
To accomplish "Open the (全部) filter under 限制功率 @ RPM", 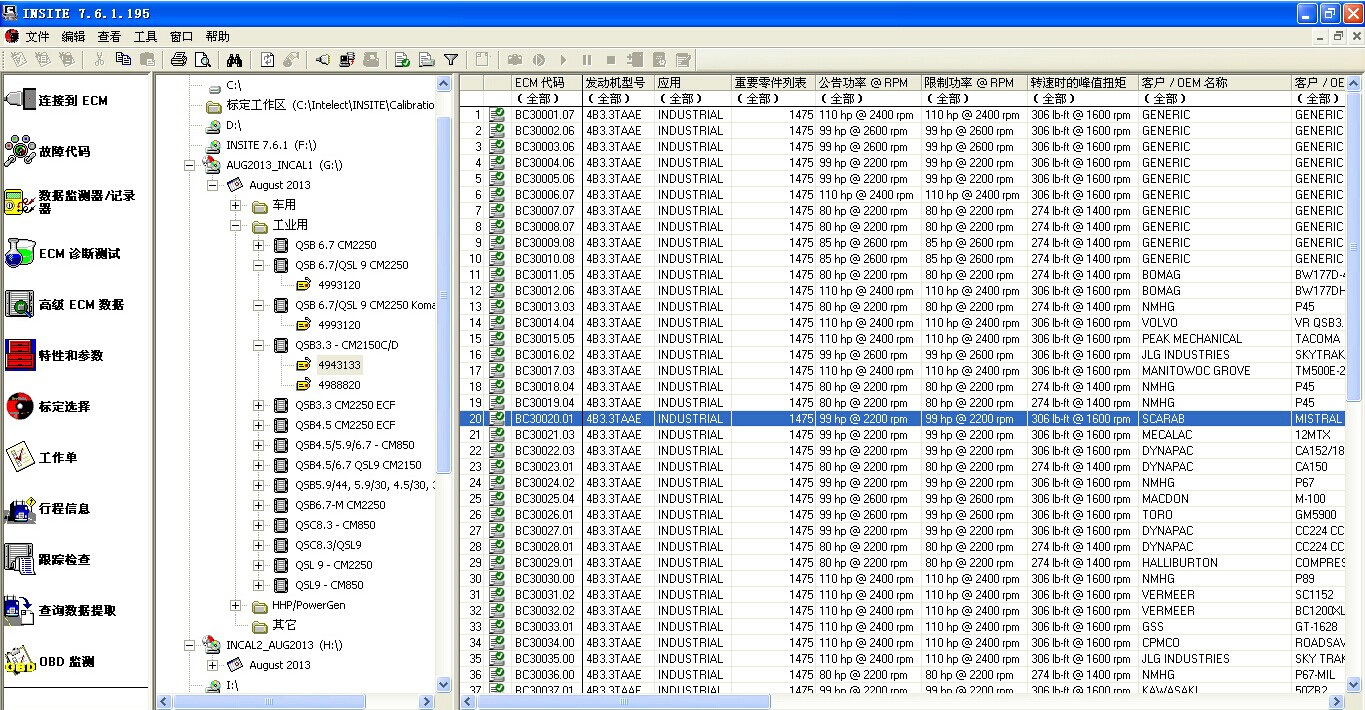I will (x=975, y=99).
